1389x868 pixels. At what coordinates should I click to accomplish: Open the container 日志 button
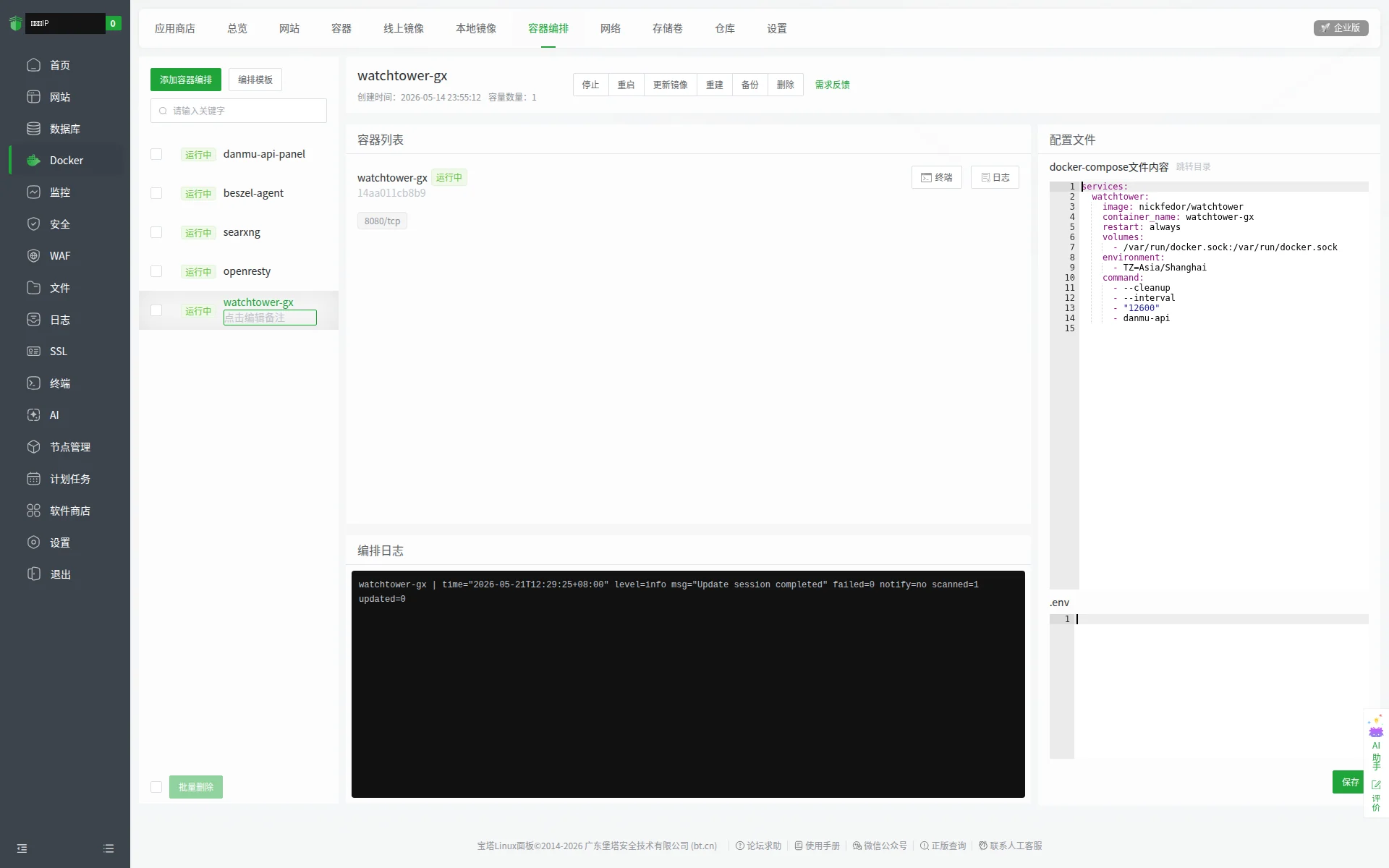tap(995, 177)
